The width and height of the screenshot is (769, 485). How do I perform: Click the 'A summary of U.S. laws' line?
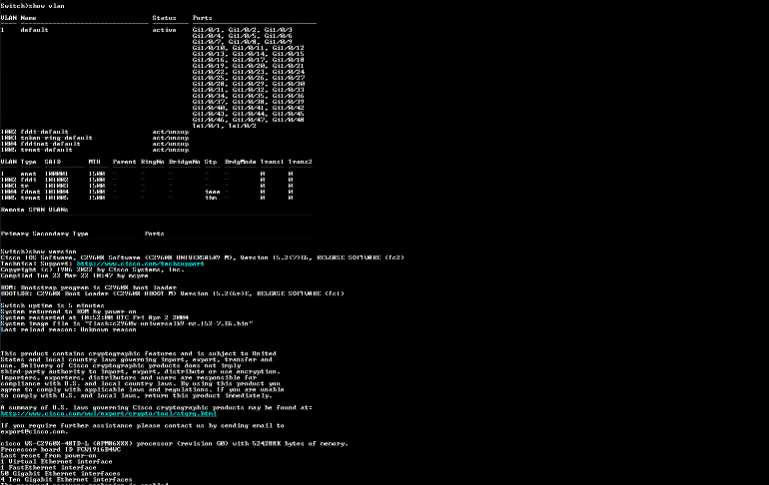156,408
